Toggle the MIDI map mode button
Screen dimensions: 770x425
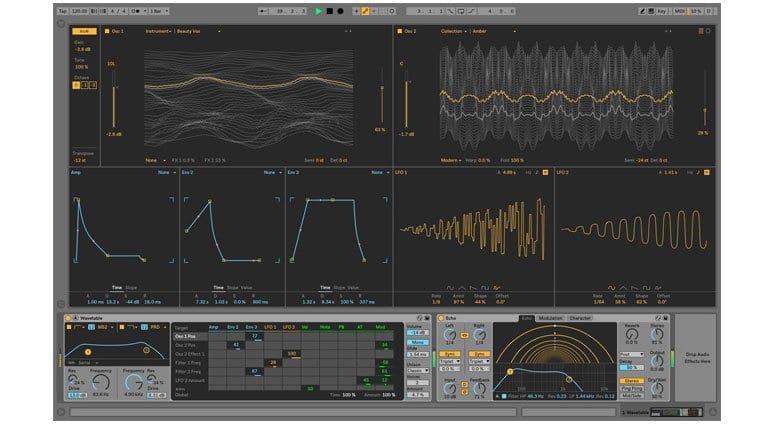tap(680, 11)
